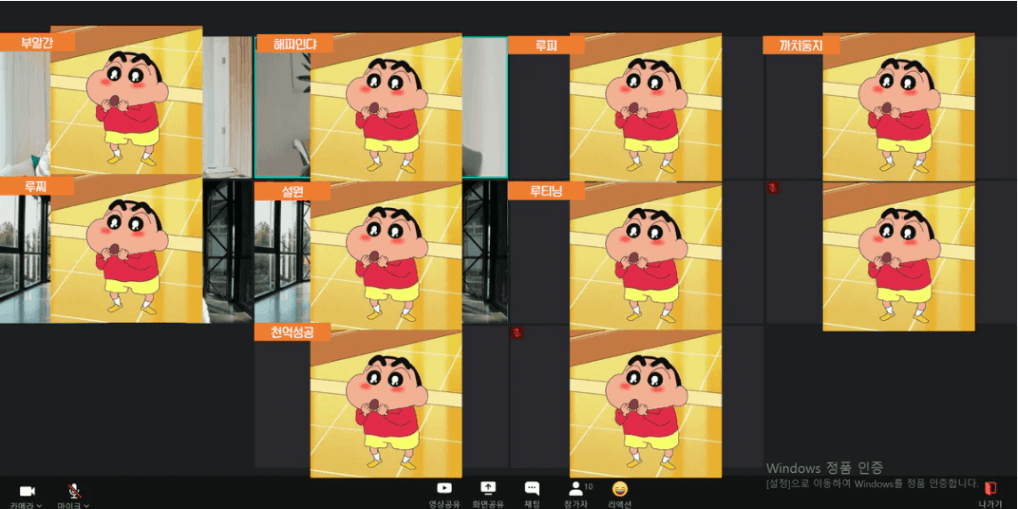Select the participant tile labeled 해피인다
The image size is (1018, 509).
coord(380,106)
